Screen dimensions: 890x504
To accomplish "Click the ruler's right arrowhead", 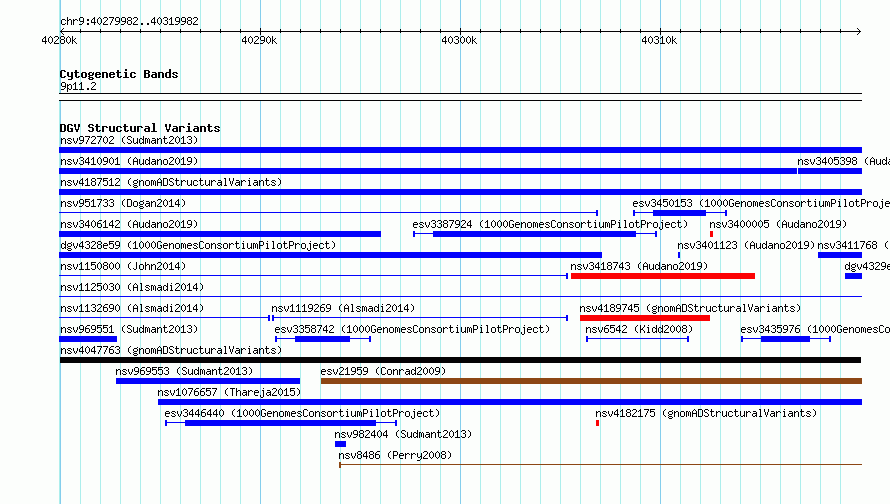I will point(859,31).
